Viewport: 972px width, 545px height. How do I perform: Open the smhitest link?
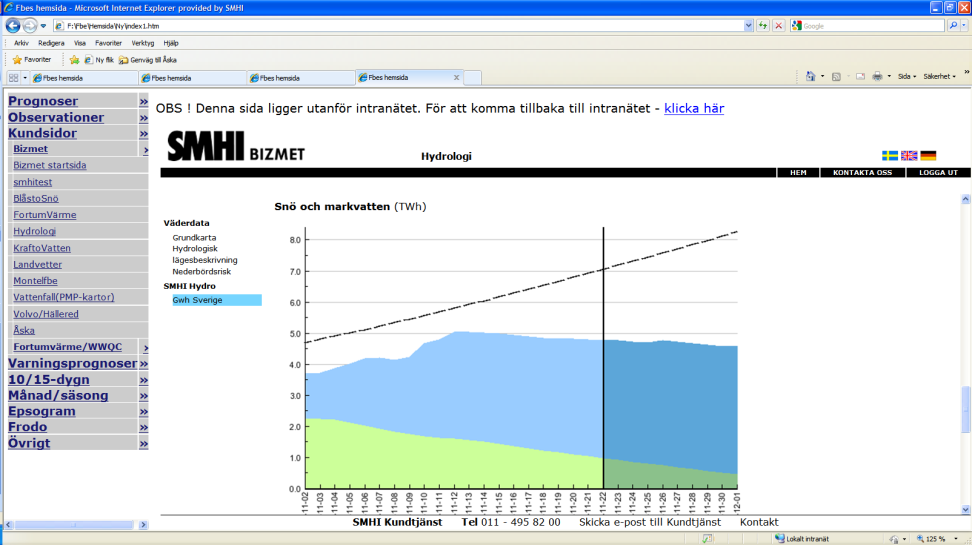tap(33, 182)
